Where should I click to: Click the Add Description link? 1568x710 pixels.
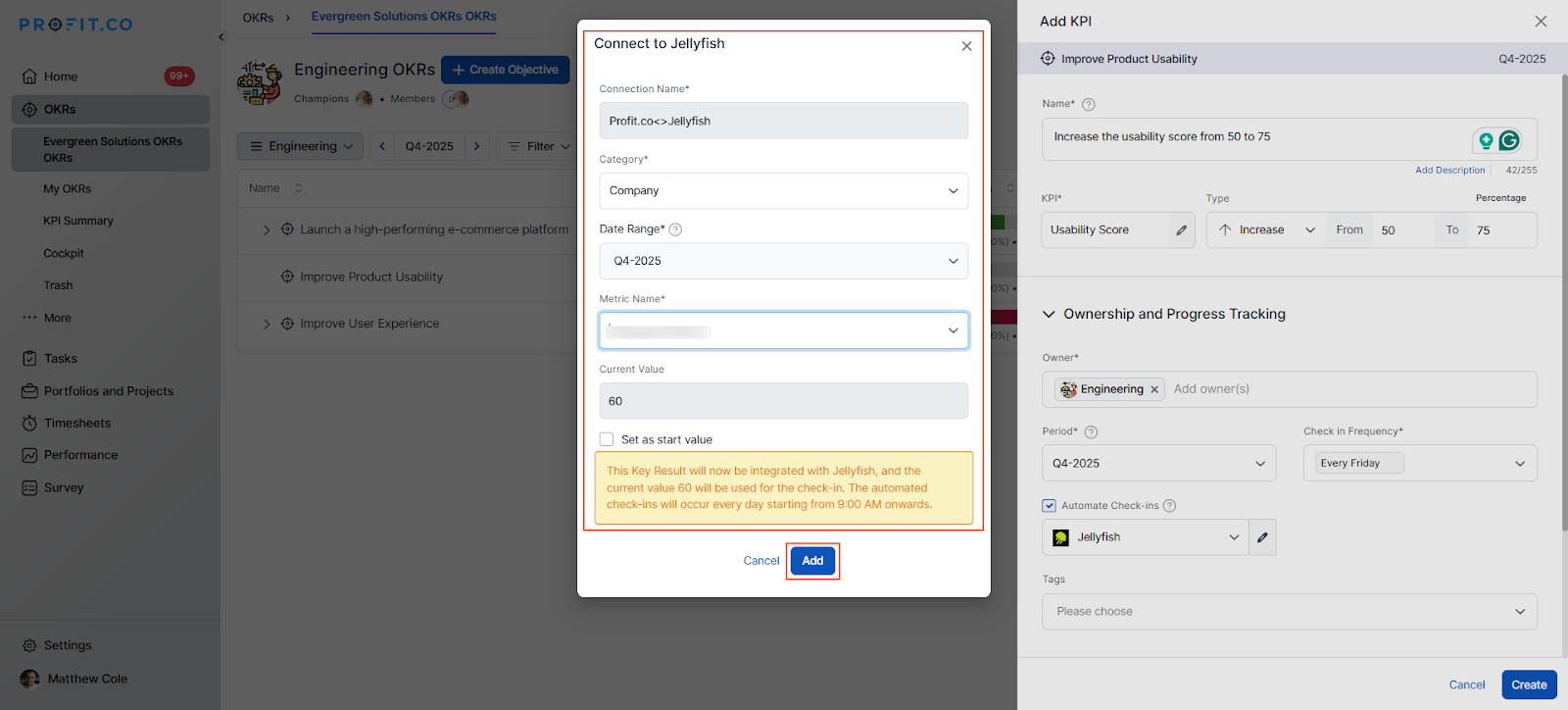click(1449, 171)
